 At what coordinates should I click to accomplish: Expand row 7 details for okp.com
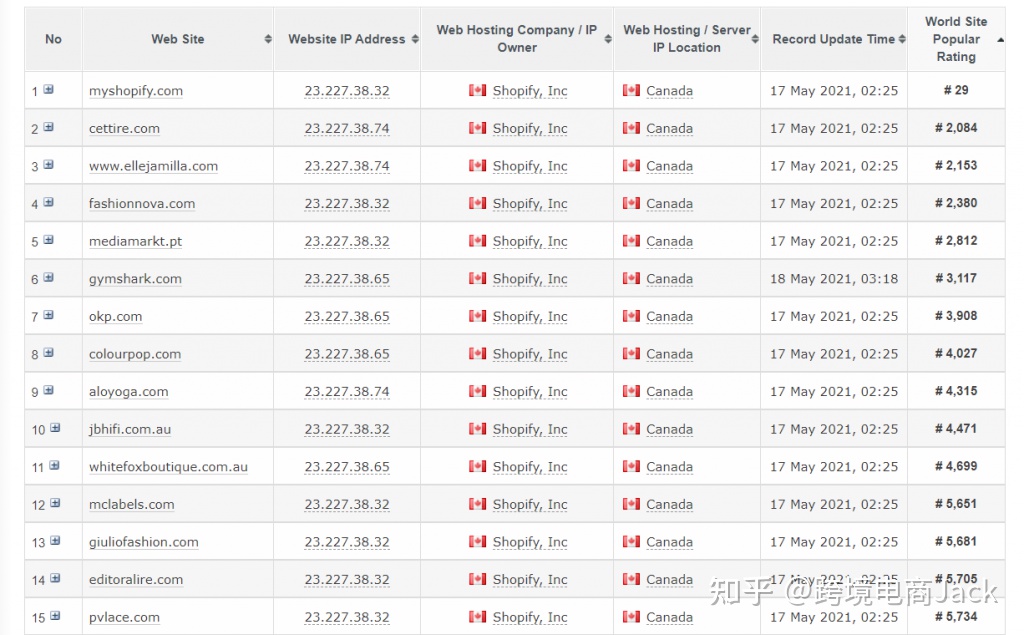pos(48,315)
